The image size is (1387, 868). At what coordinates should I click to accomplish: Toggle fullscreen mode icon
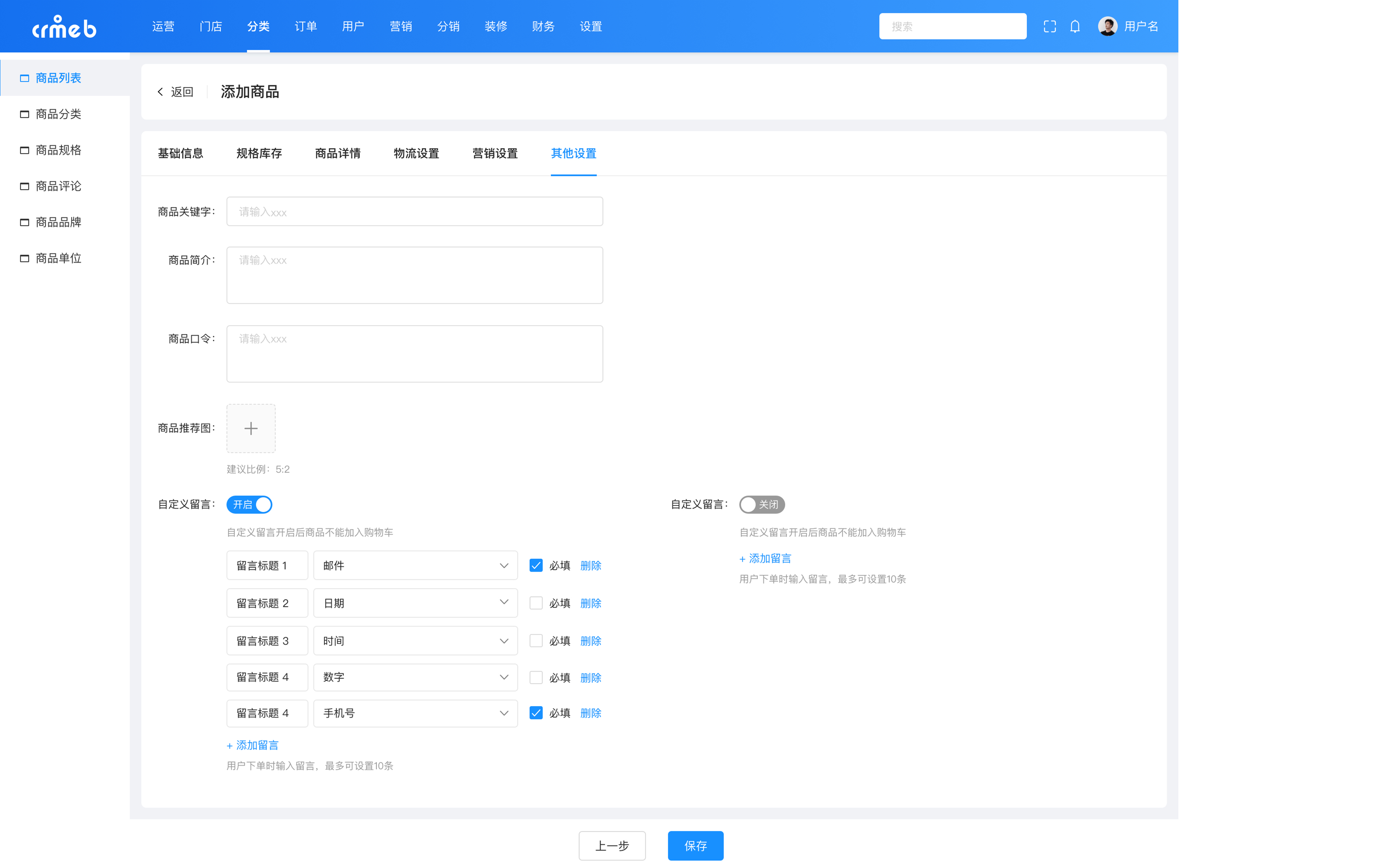click(x=1050, y=26)
